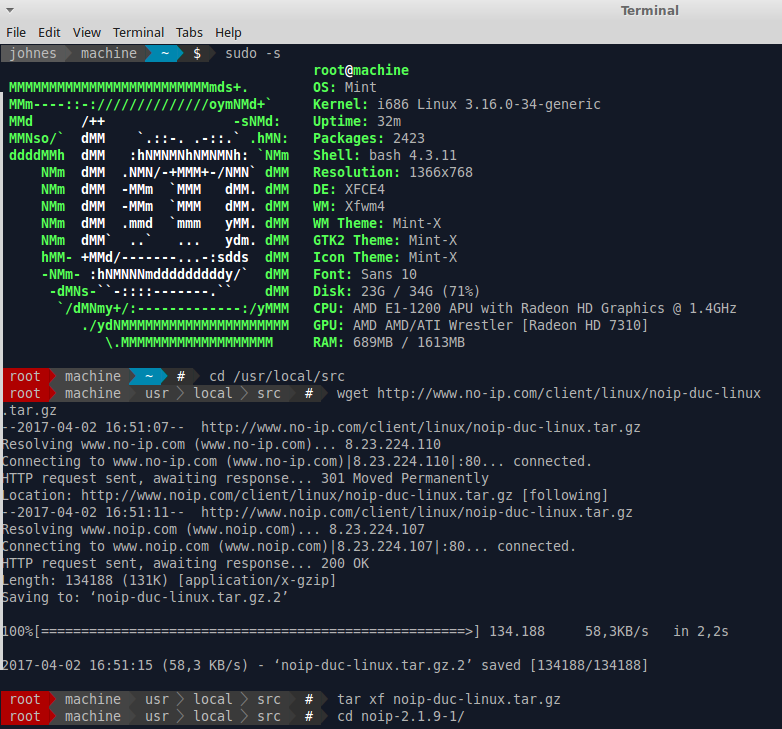
Task: Open the Terminal menu
Action: click(x=138, y=32)
